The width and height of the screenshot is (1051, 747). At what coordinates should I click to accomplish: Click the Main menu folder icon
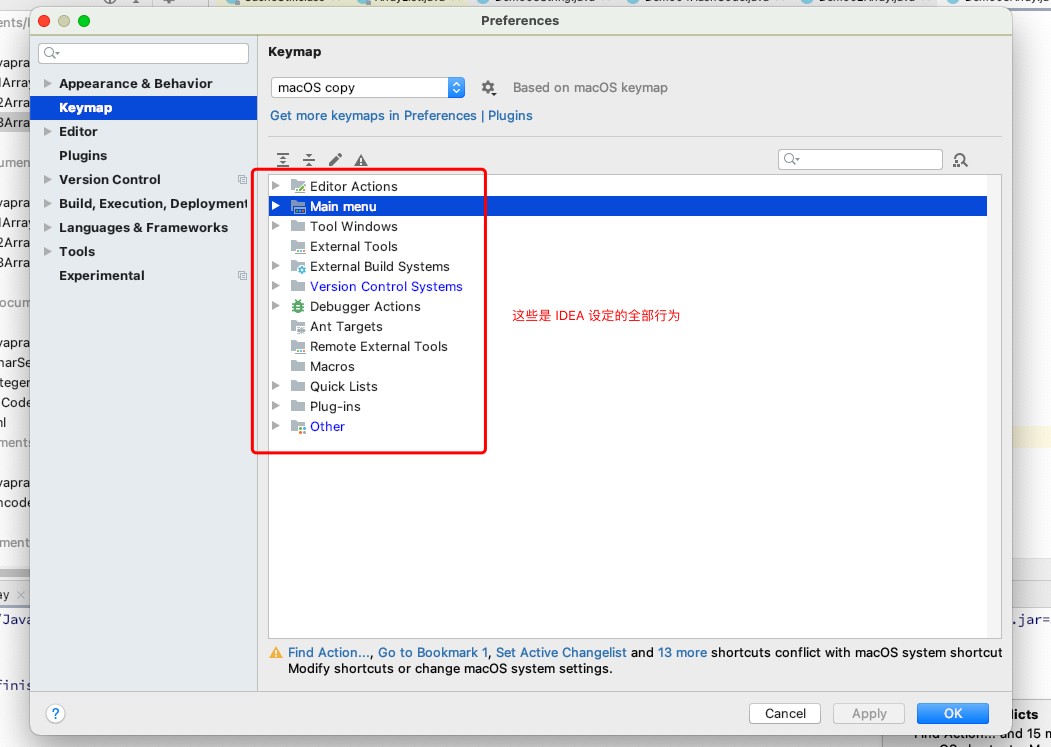tap(298, 206)
